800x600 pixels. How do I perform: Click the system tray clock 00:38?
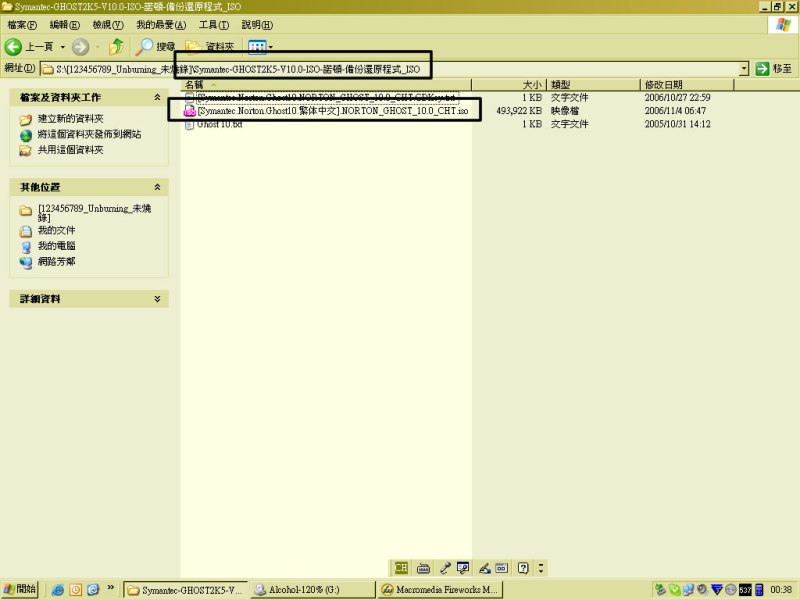tap(781, 590)
